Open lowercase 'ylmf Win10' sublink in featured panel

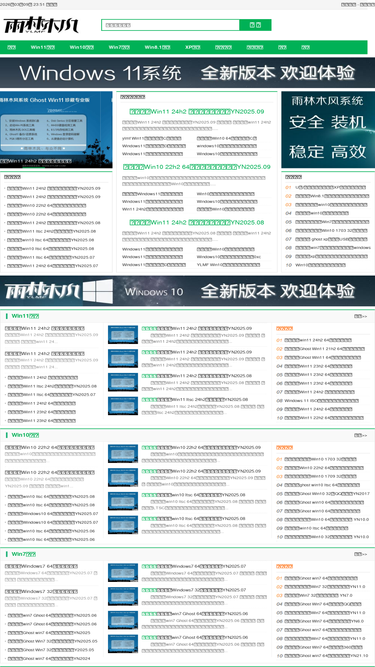pos(152,138)
